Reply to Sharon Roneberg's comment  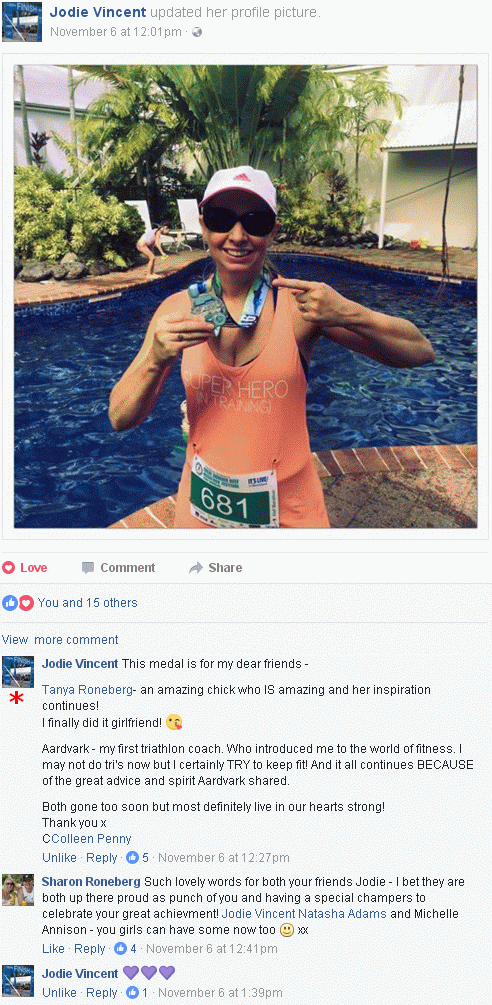pyautogui.click(x=90, y=949)
